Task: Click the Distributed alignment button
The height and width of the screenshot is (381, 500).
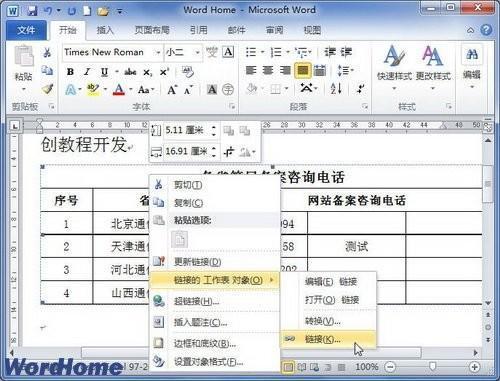Action: pyautogui.click(x=320, y=70)
